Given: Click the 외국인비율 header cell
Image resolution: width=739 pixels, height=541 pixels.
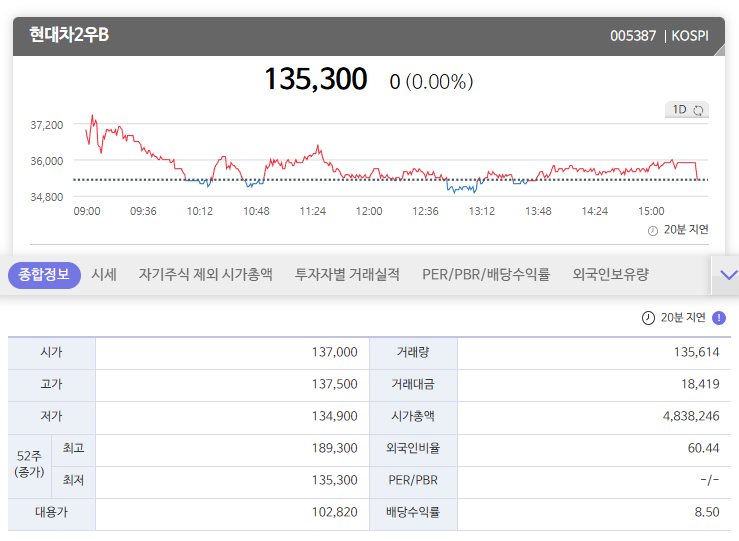Looking at the screenshot, I should coord(413,449).
